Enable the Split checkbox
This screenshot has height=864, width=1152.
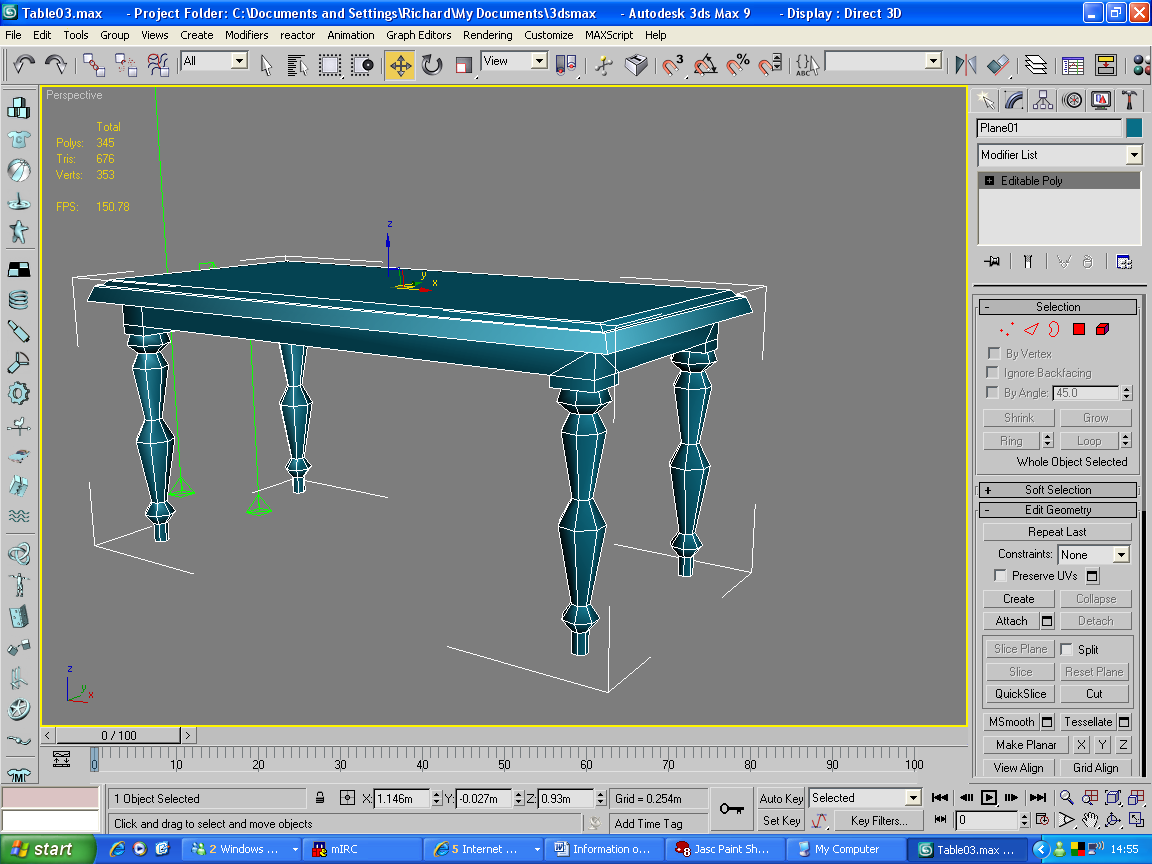(x=1066, y=649)
